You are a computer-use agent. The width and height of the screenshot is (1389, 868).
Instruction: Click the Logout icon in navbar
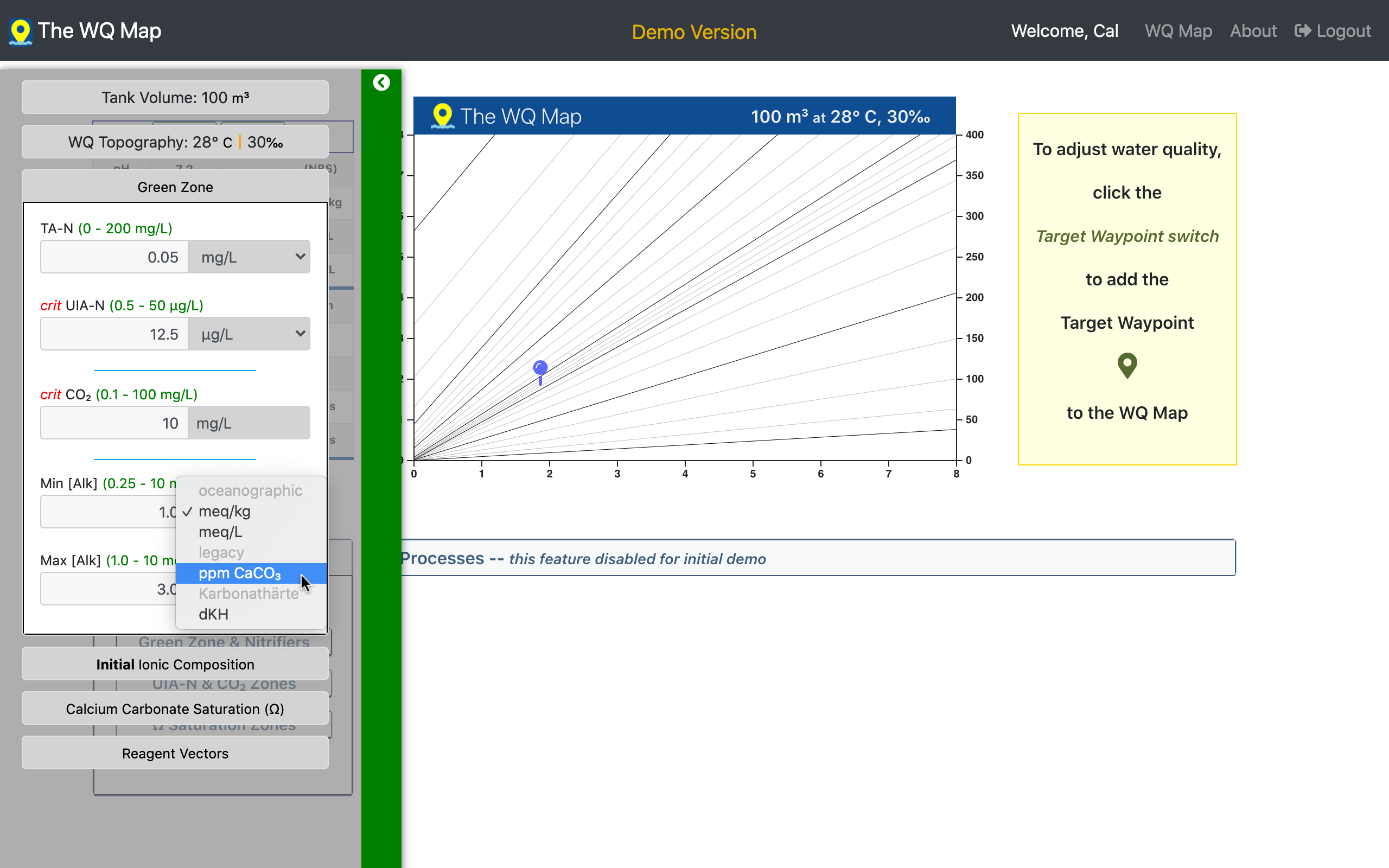1302,31
